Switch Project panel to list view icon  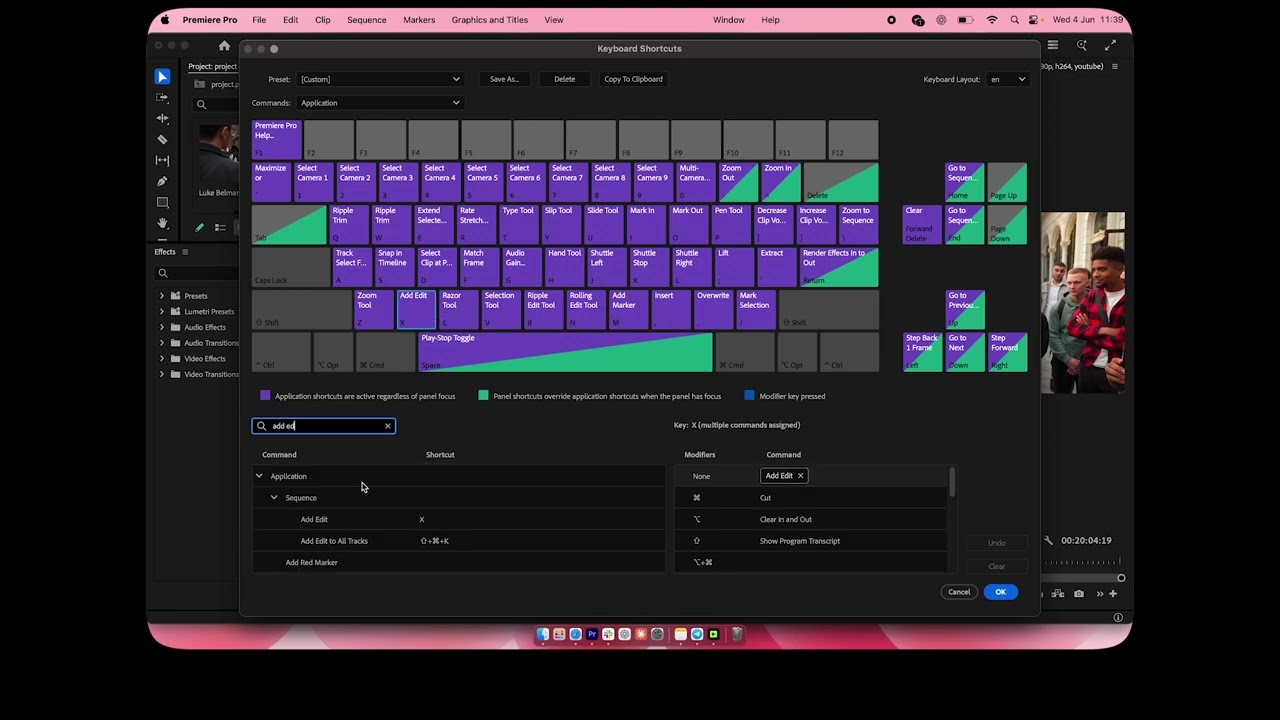pos(220,228)
